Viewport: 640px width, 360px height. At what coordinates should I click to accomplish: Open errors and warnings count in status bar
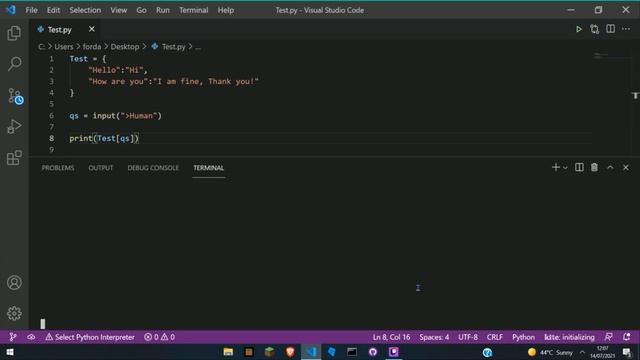tap(159, 337)
